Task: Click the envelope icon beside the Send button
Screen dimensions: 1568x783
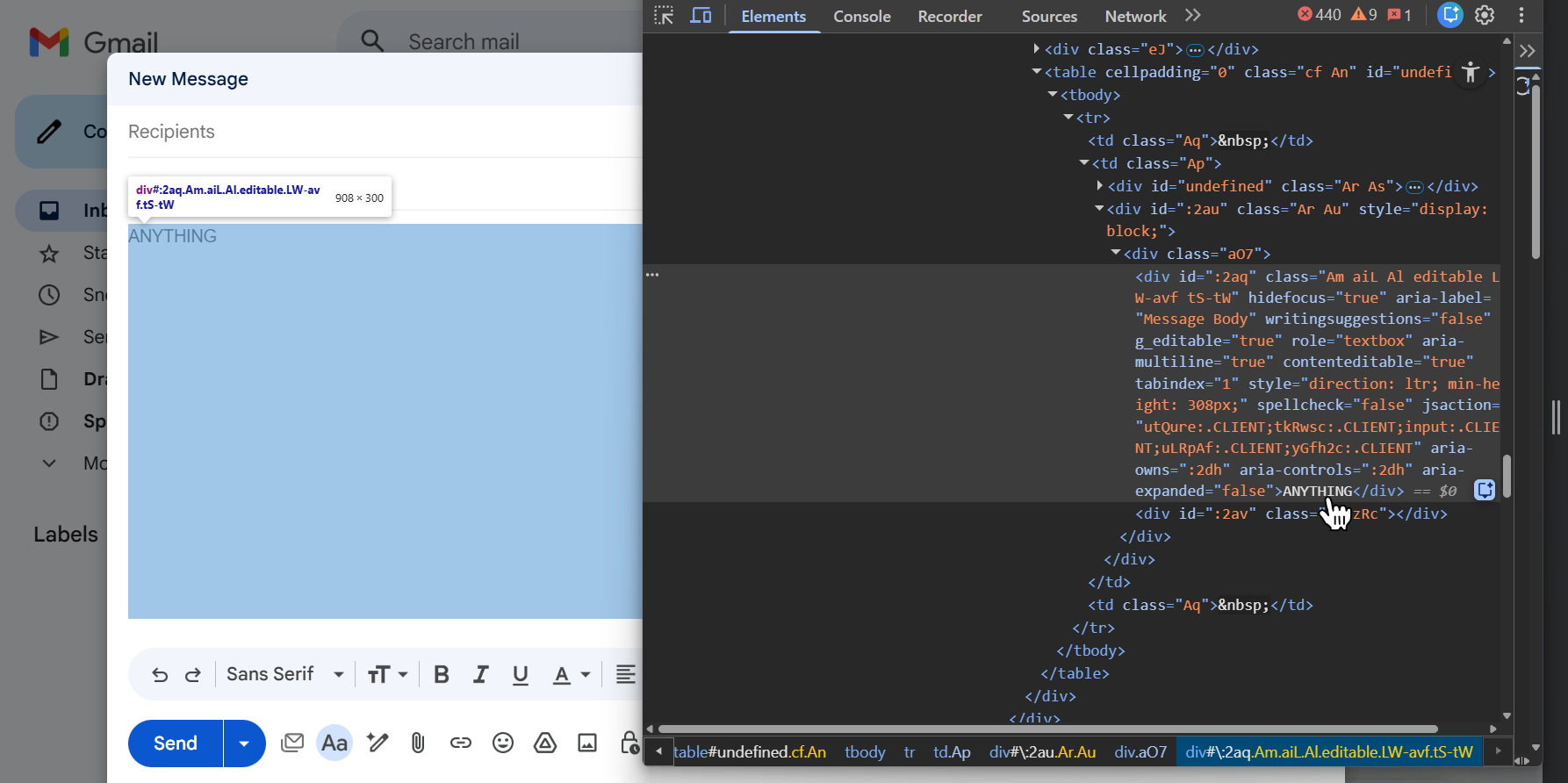Action: click(x=292, y=743)
